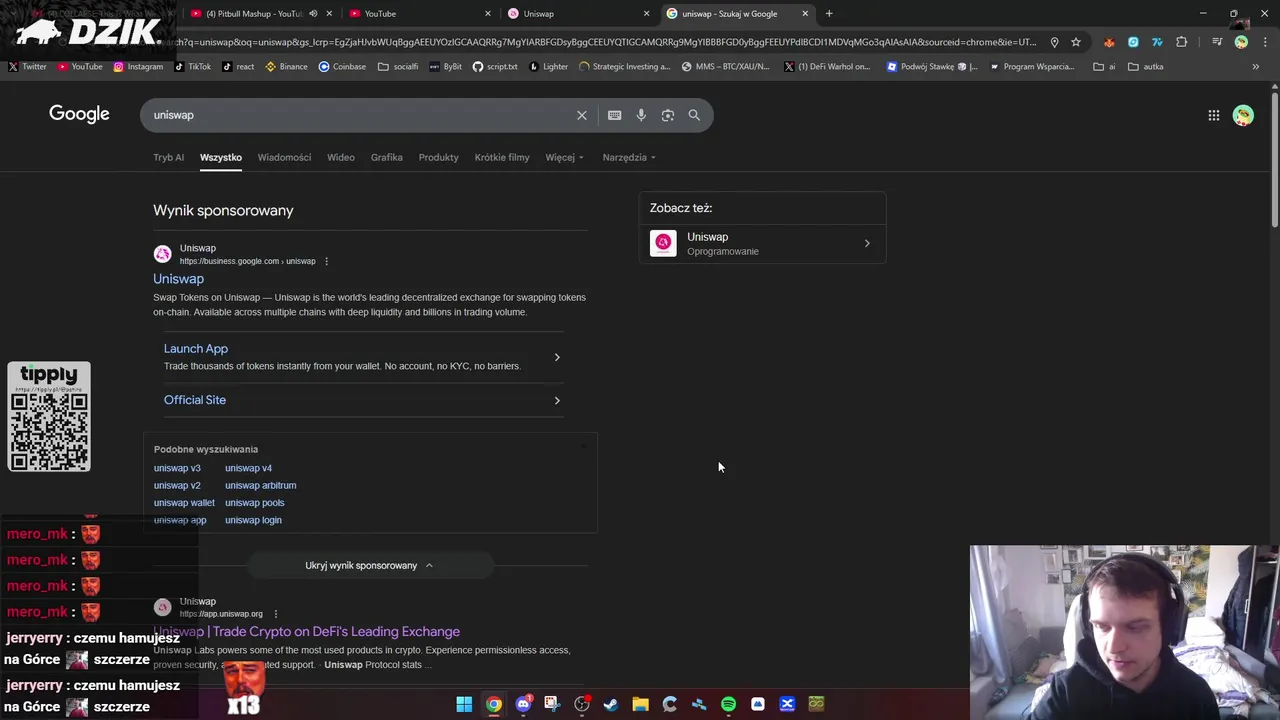Open the Windows Start menu
The width and height of the screenshot is (1280, 720).
pos(464,704)
